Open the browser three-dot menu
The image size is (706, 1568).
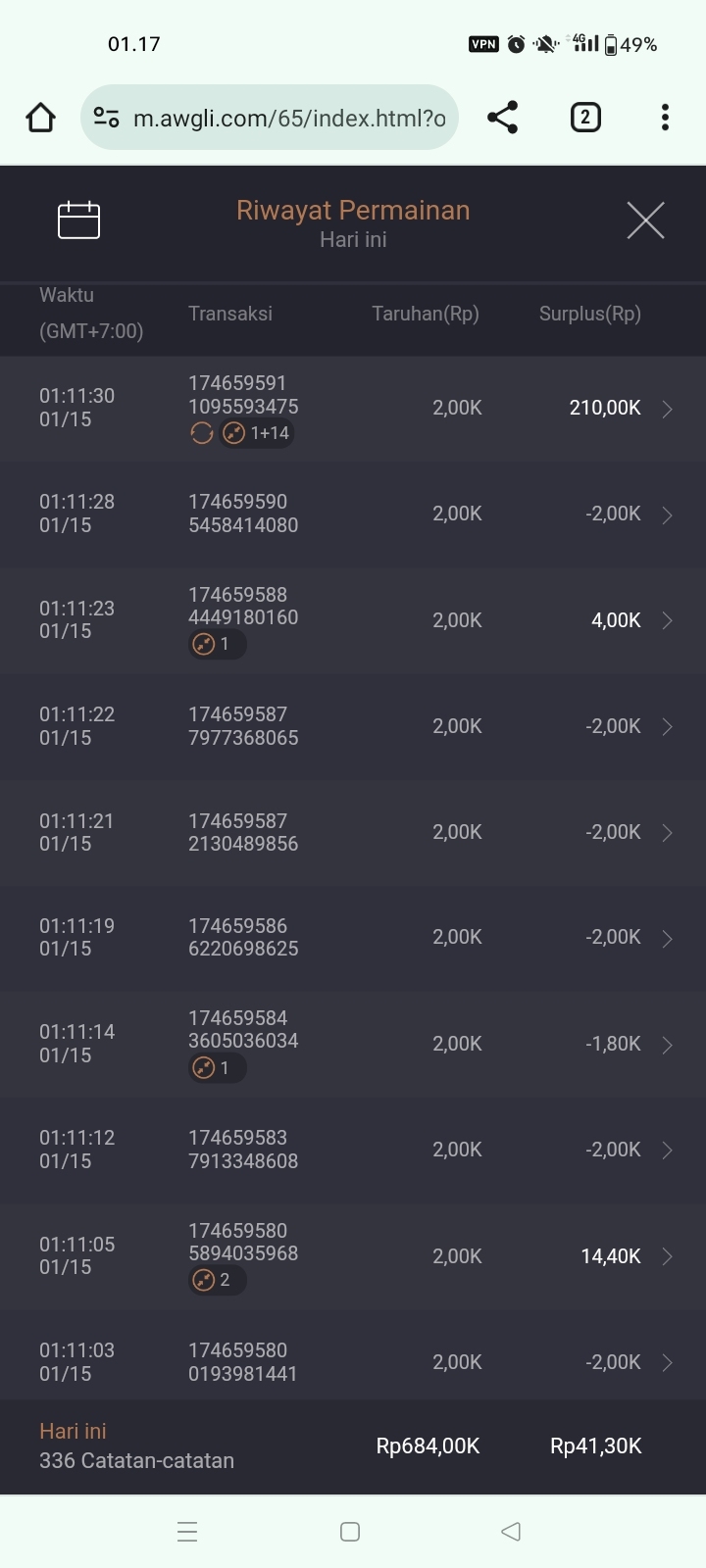tap(665, 118)
